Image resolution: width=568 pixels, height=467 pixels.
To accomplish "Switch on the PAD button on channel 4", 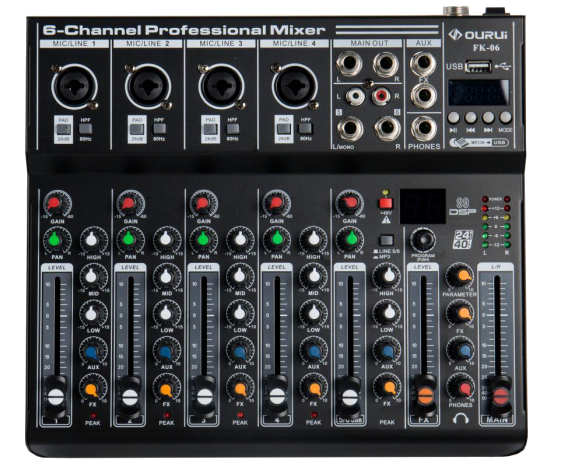I will [x=284, y=129].
